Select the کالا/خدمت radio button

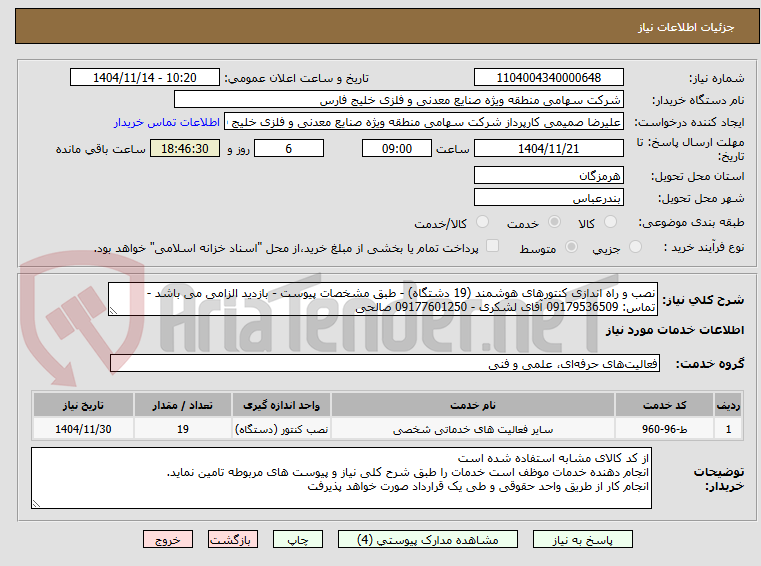[x=482, y=222]
